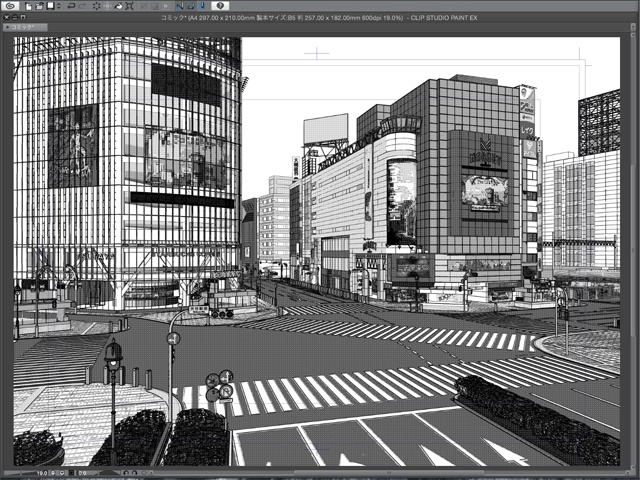640x480 pixels.
Task: Open the save options stepper arrows
Action: 59,6
